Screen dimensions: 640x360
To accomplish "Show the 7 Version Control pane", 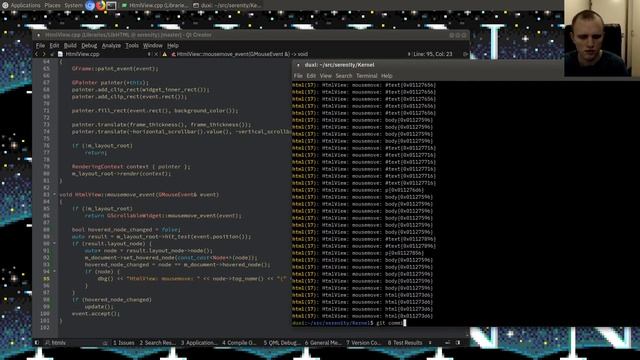I will [363, 343].
